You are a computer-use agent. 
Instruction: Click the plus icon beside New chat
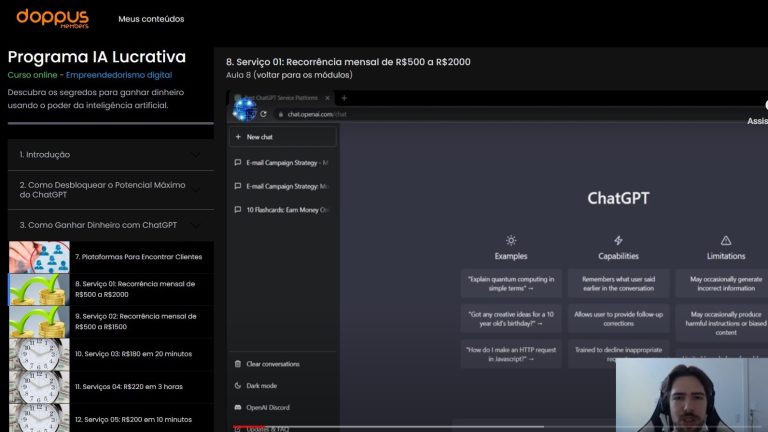pos(238,137)
